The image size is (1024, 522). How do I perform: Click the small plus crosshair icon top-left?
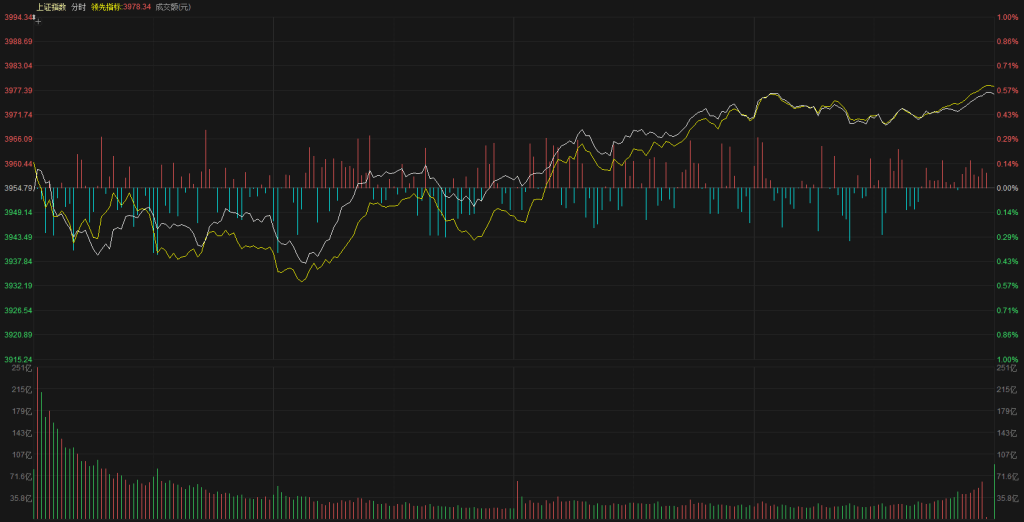click(x=38, y=19)
